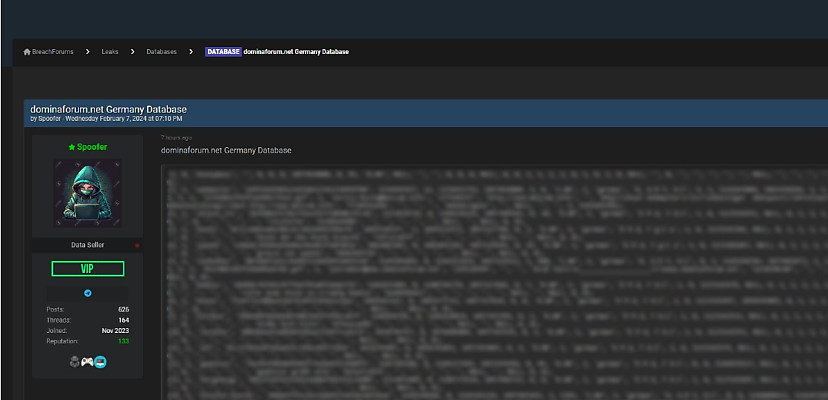Click the grey medal award icon

pos(74,362)
